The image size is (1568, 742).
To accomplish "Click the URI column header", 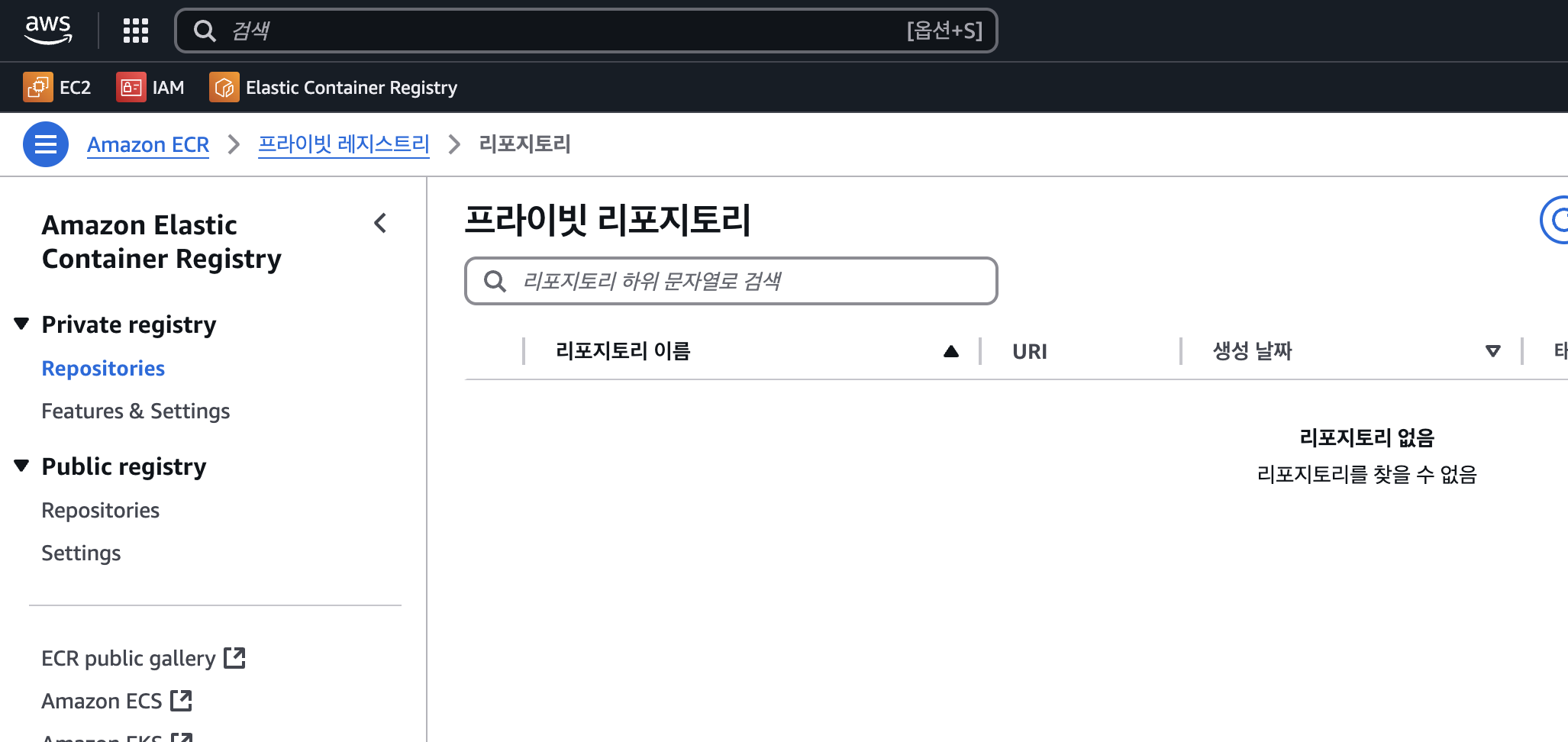I will click(x=1029, y=351).
